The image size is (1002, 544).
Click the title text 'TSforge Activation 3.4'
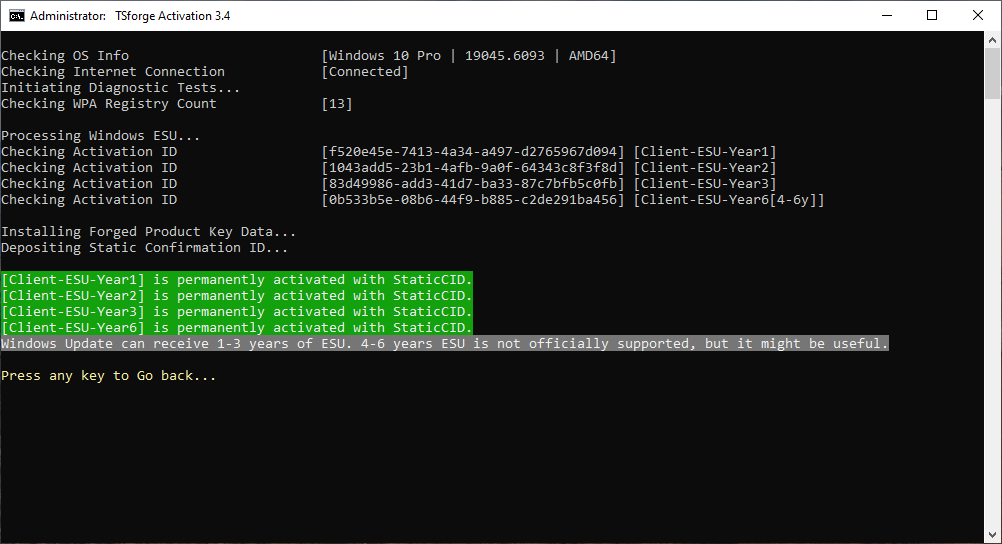click(173, 16)
